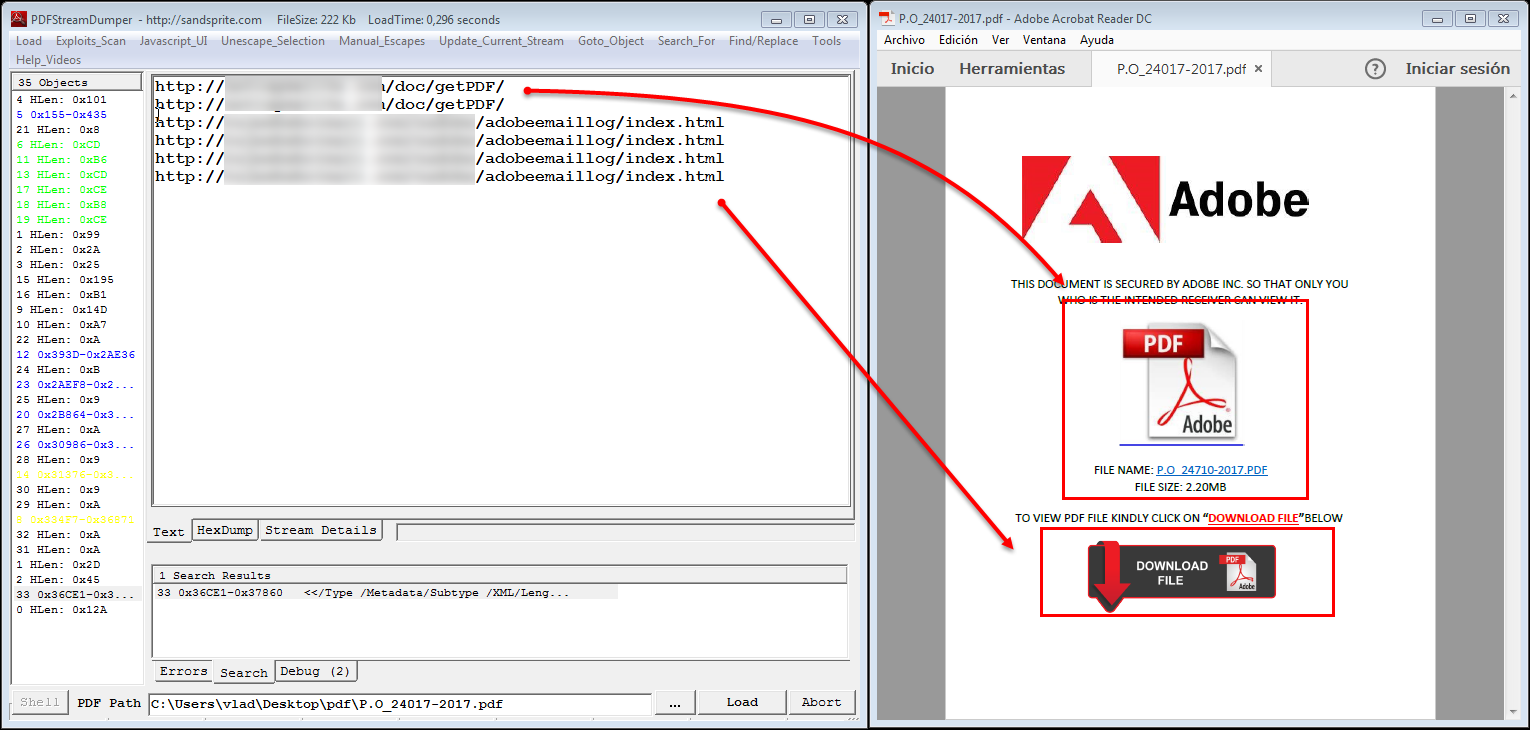Click the red DOWNLOAD FILE text link
Screen dimensions: 1530x730
click(x=1253, y=518)
